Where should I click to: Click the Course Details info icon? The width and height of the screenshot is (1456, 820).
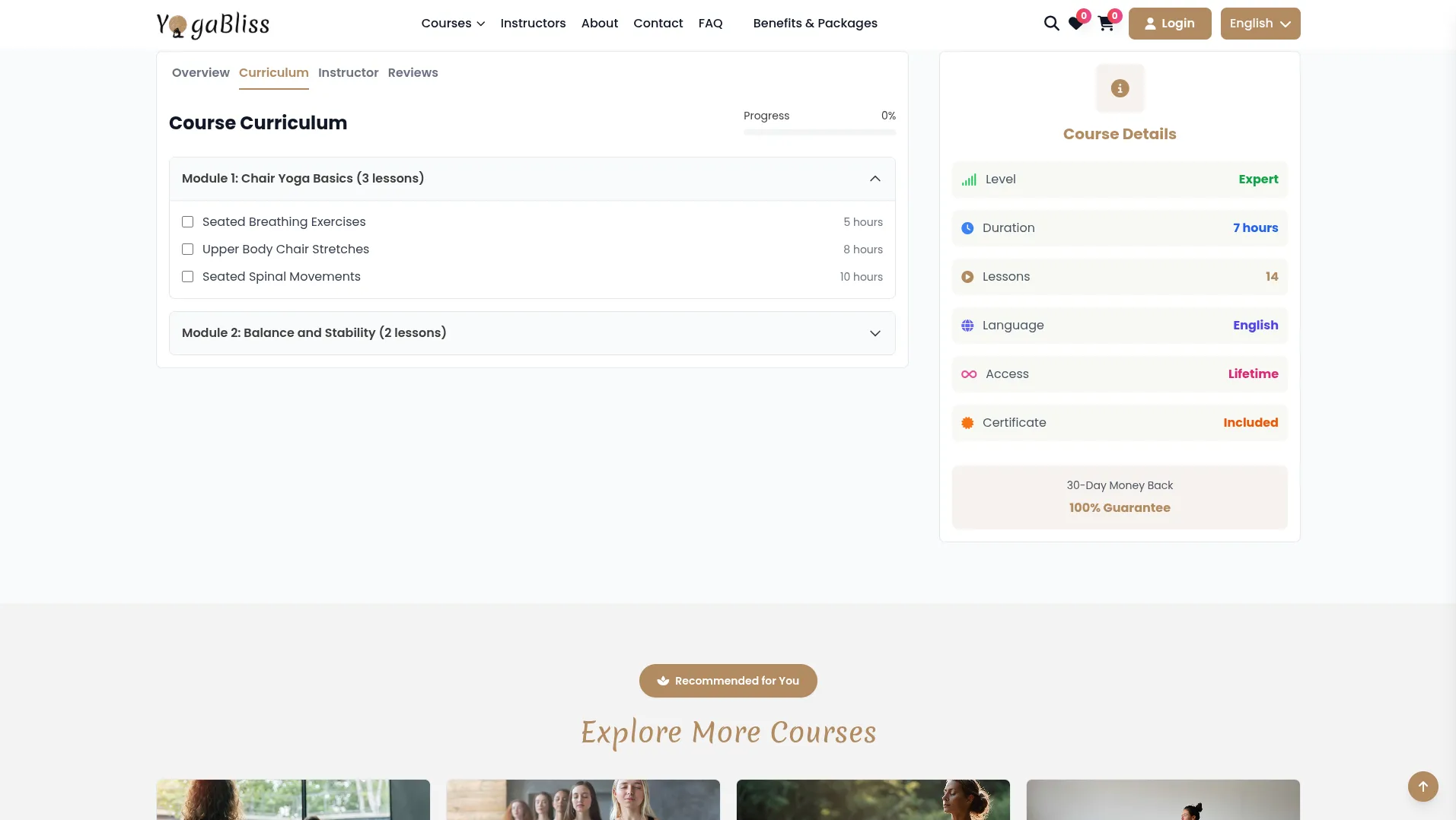(x=1120, y=88)
